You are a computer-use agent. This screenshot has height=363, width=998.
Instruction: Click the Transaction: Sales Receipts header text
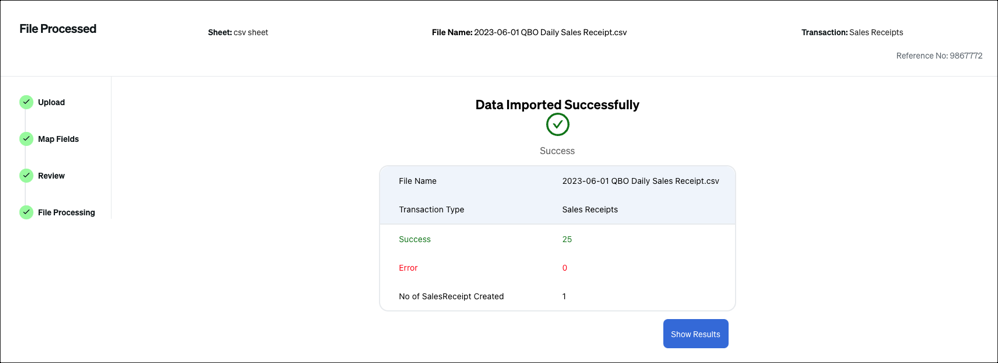click(x=852, y=32)
